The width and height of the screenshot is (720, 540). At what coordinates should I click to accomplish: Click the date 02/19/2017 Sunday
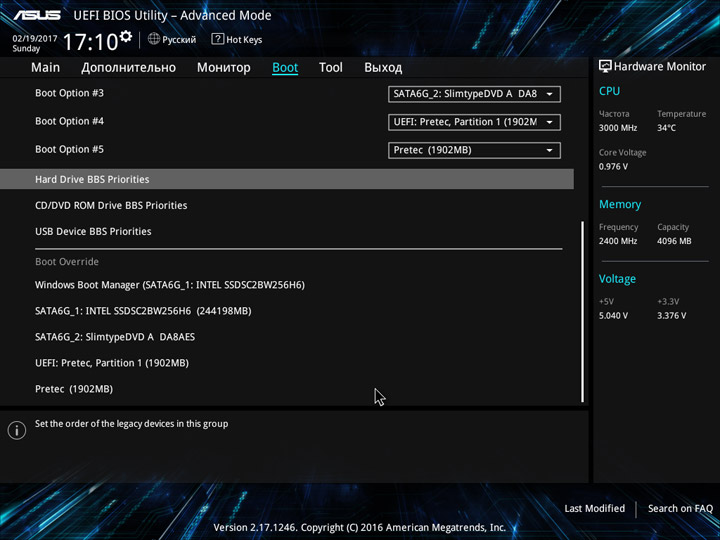[34, 43]
